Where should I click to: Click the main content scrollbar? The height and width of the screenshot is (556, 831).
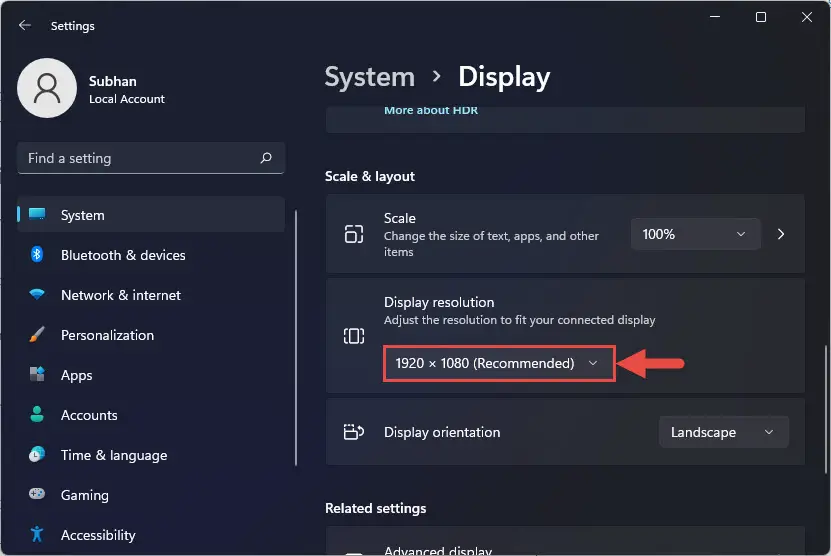(x=825, y=409)
